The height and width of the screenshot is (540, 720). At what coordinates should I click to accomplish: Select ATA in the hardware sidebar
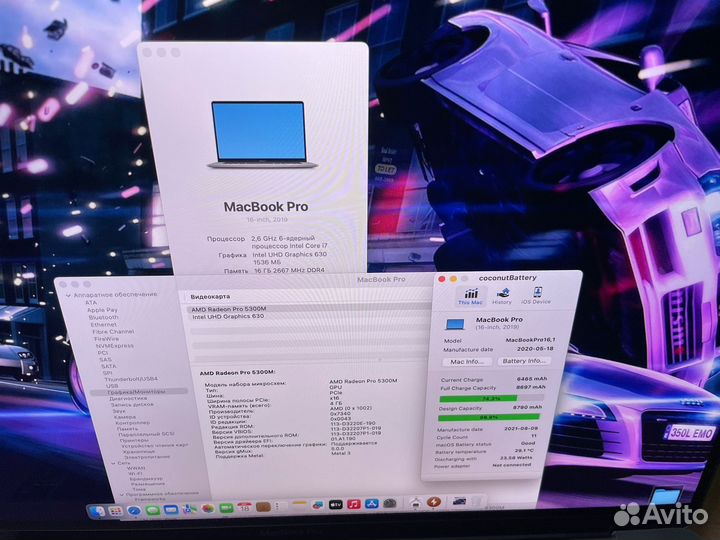click(91, 303)
